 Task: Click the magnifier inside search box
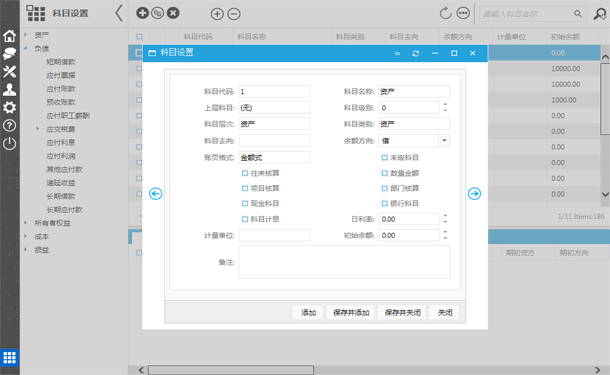click(x=578, y=14)
